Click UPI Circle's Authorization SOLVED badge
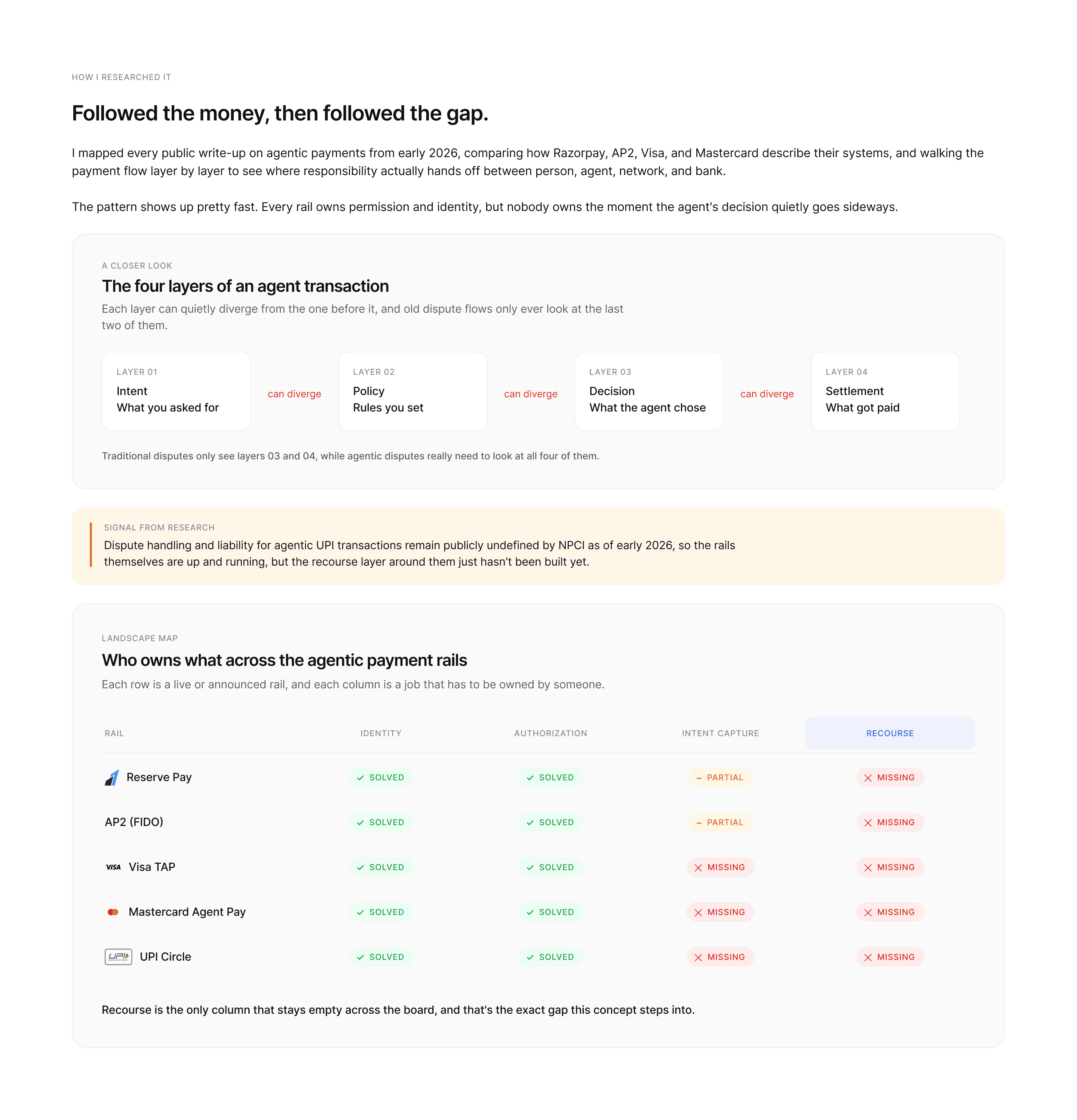This screenshot has width=1077, height=1120. (550, 957)
